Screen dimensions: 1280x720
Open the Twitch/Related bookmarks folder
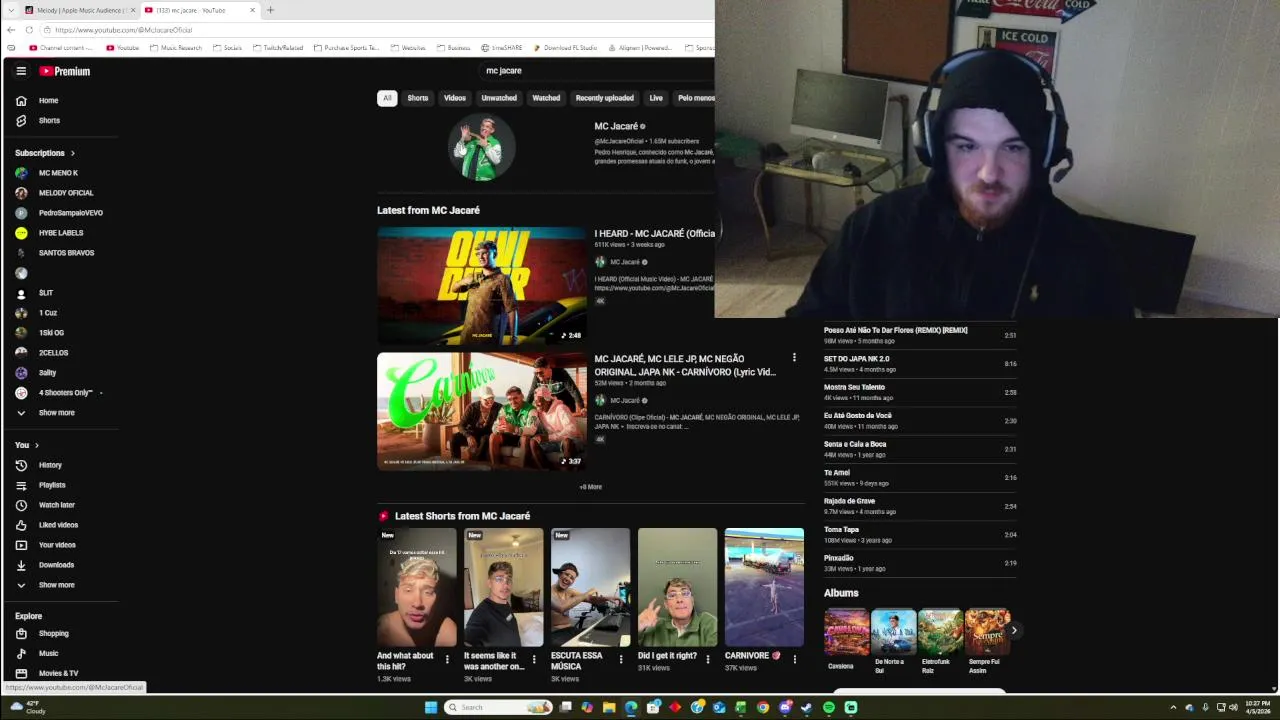coord(278,48)
